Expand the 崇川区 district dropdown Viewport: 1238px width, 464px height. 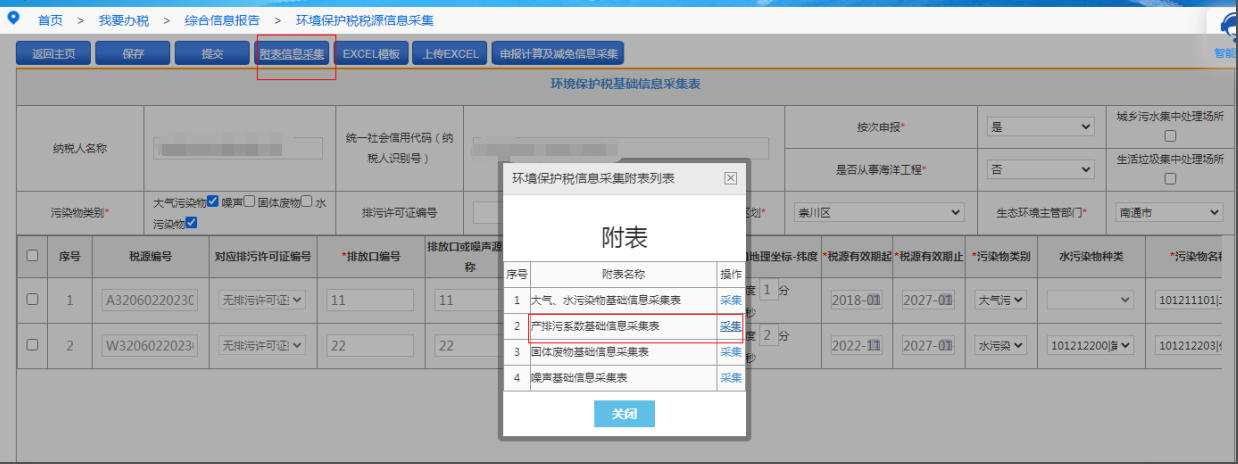(878, 212)
